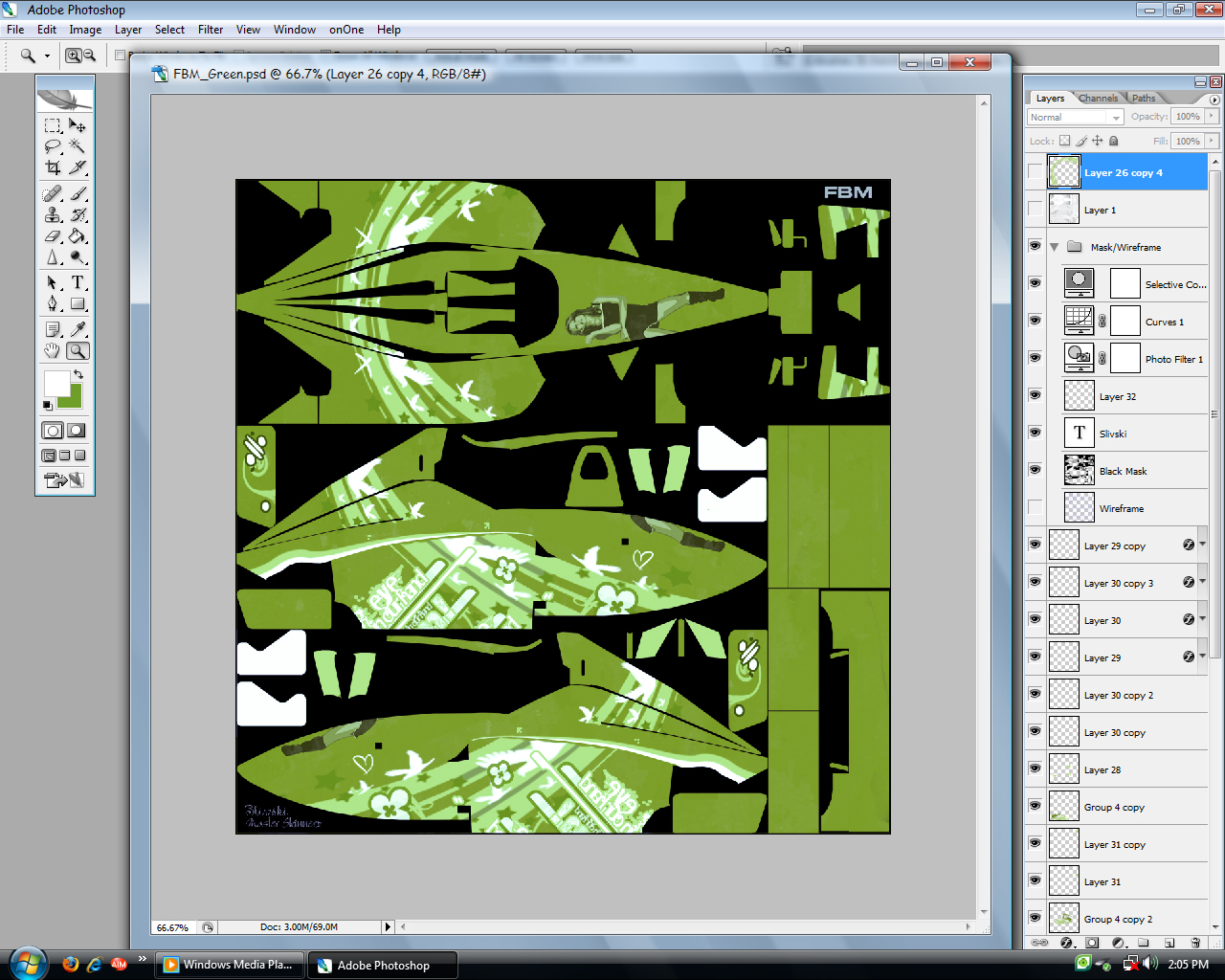This screenshot has height=980, width=1225.
Task: Collapse the Mask/Wireframe group
Action: (1055, 247)
